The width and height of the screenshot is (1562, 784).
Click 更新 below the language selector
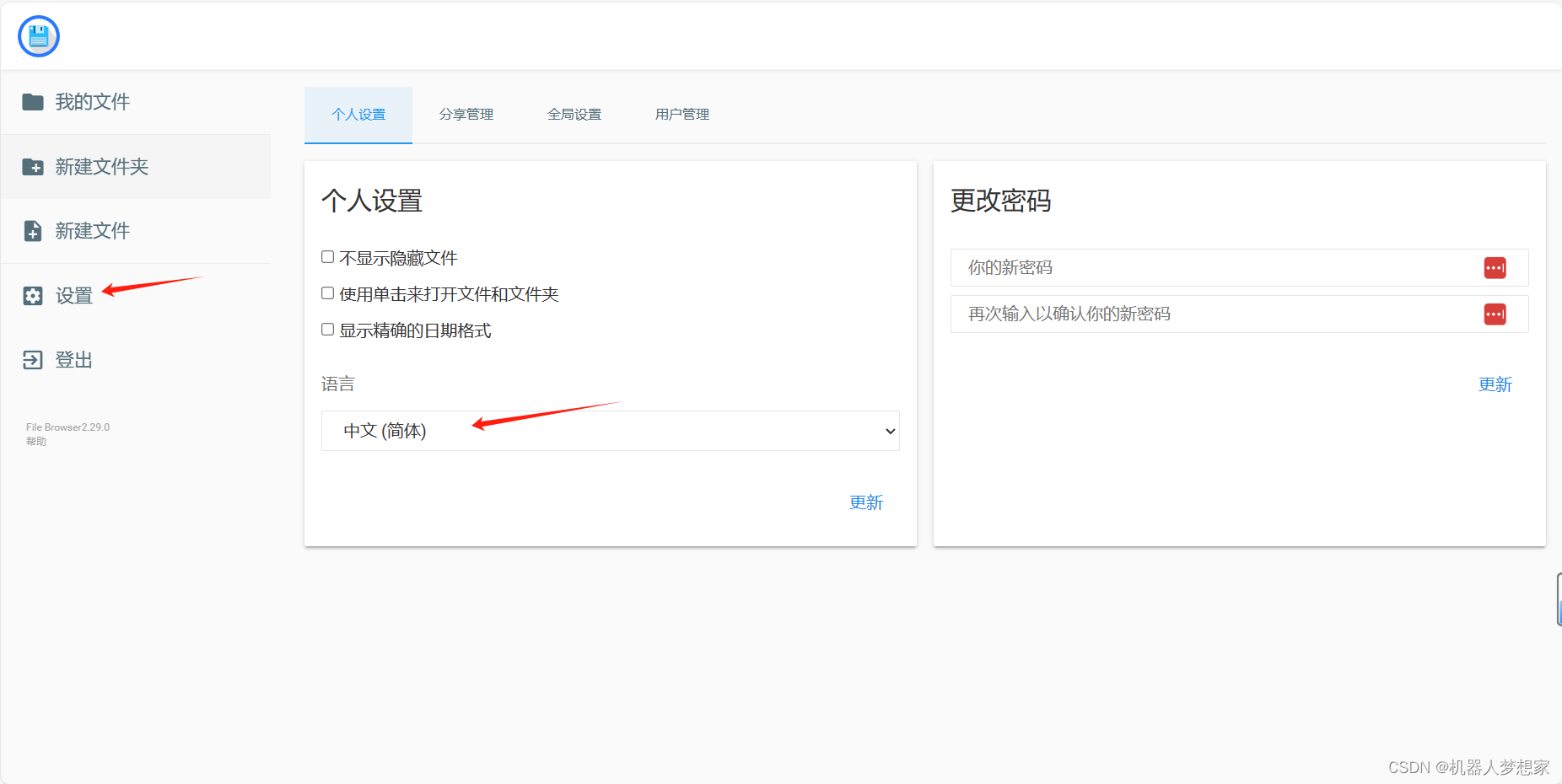pos(865,502)
